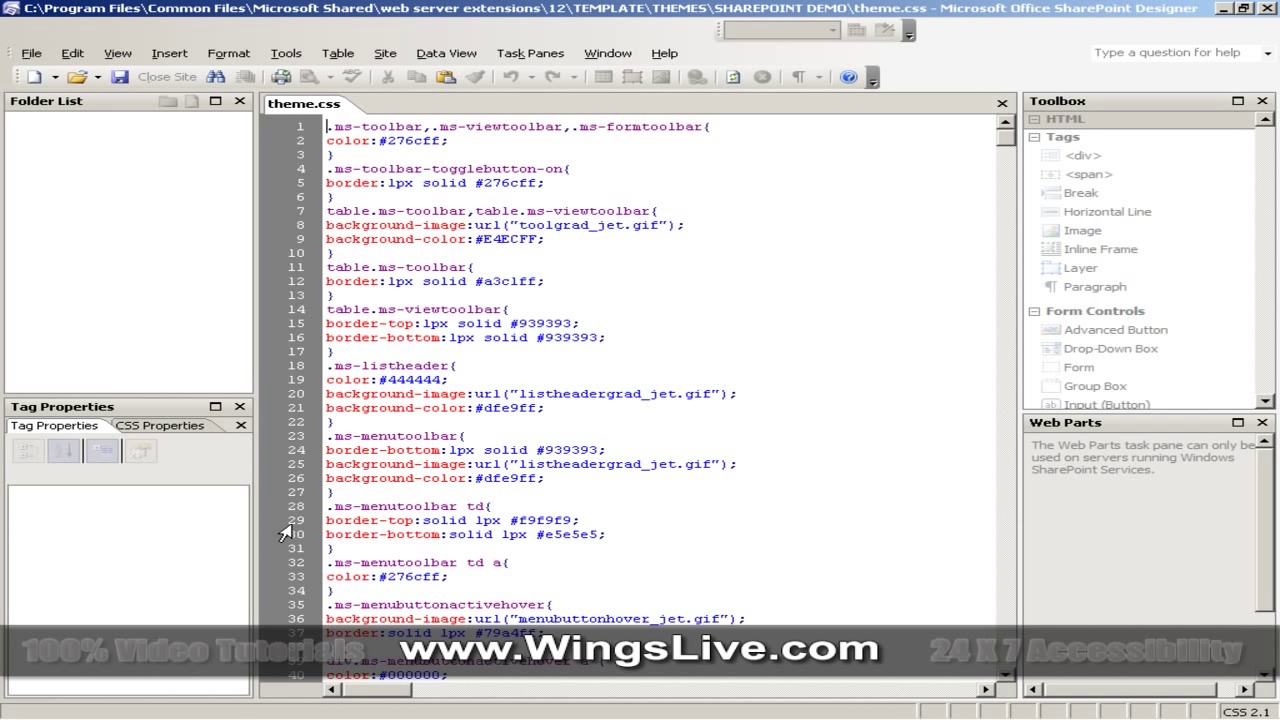
Task: Select Image in the Toolbox
Action: [1082, 231]
